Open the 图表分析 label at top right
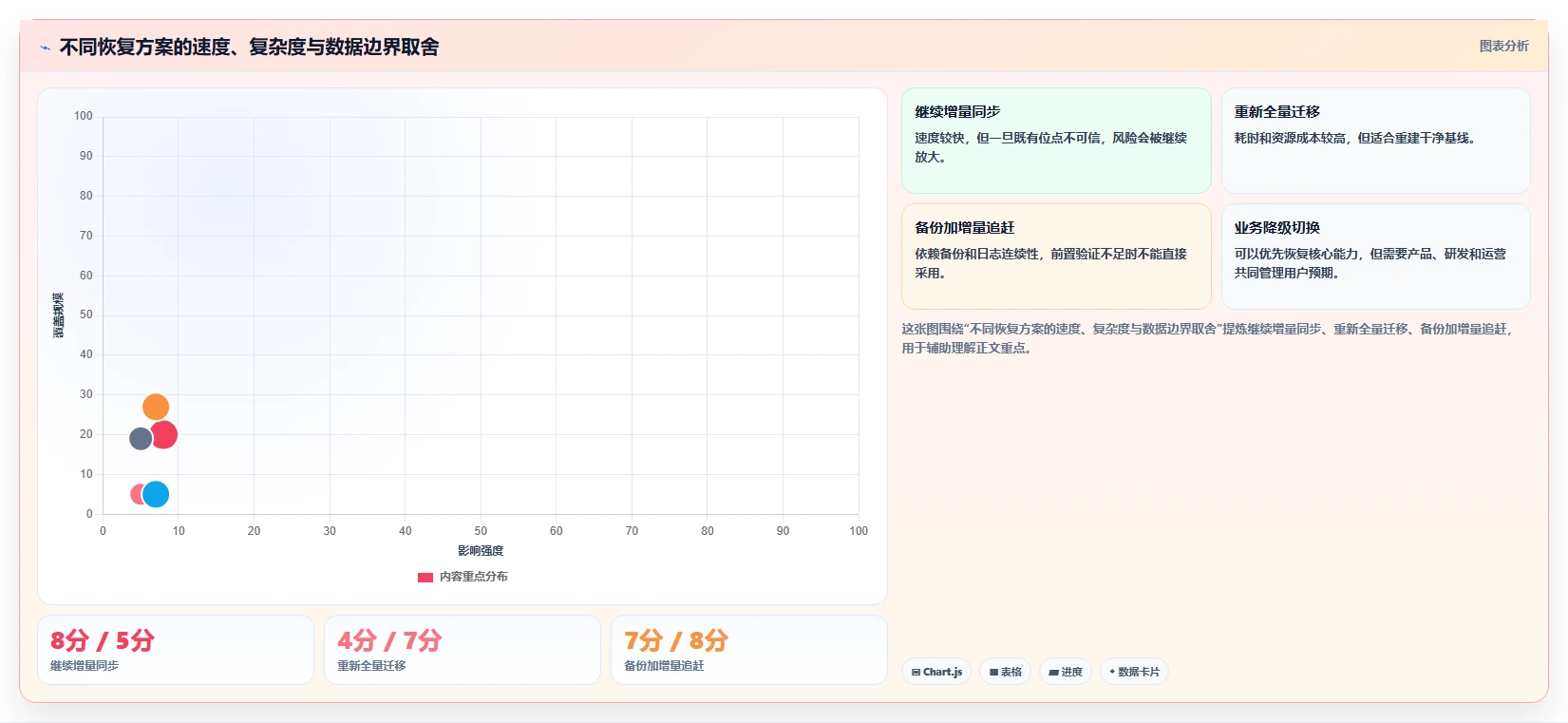Image resolution: width=1568 pixels, height=723 pixels. point(1503,46)
